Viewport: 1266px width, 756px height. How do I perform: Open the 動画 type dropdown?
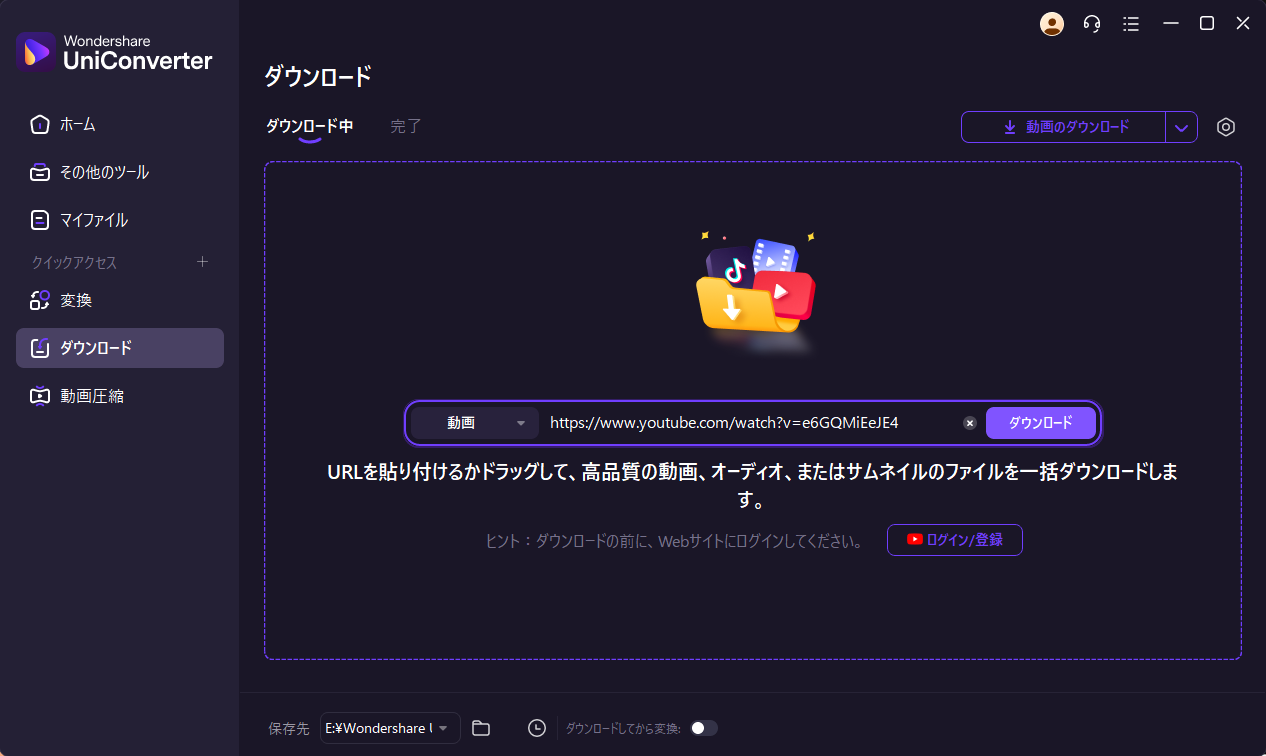pyautogui.click(x=475, y=423)
